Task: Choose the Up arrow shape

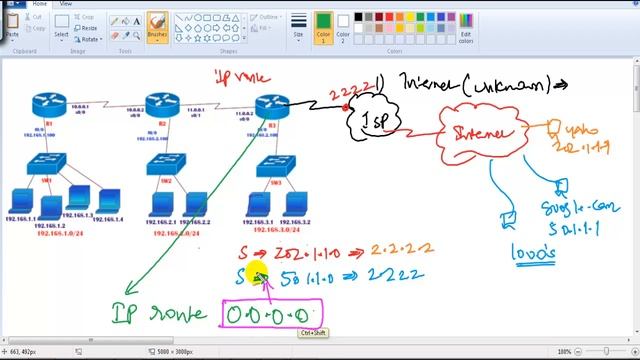Action: coord(236,28)
